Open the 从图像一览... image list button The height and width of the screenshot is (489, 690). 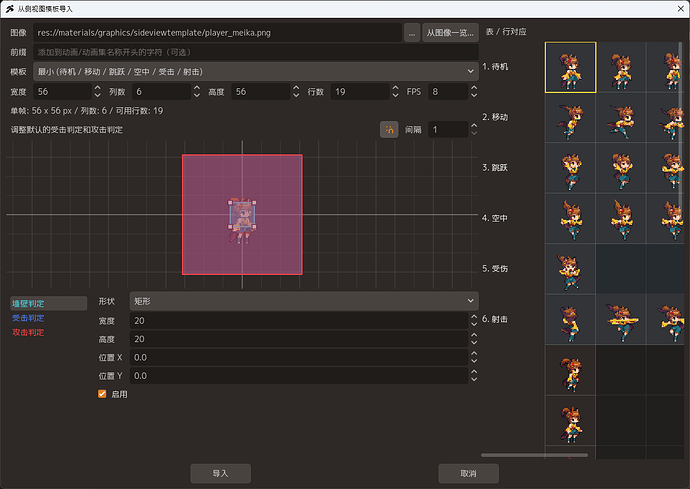coord(450,33)
